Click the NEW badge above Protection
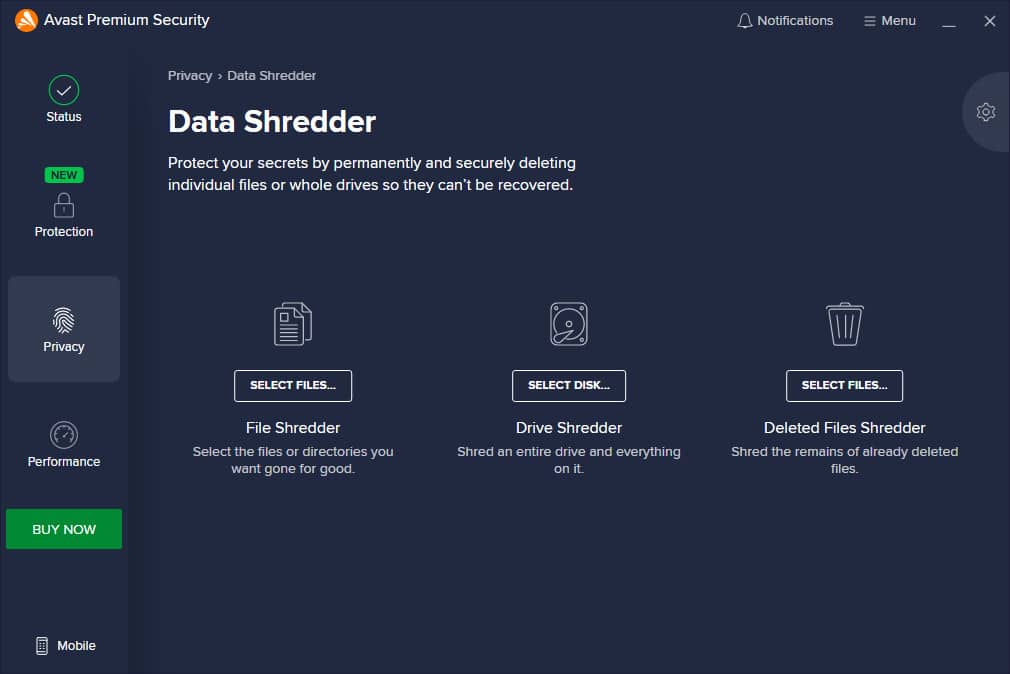Viewport: 1010px width, 674px height. [64, 175]
